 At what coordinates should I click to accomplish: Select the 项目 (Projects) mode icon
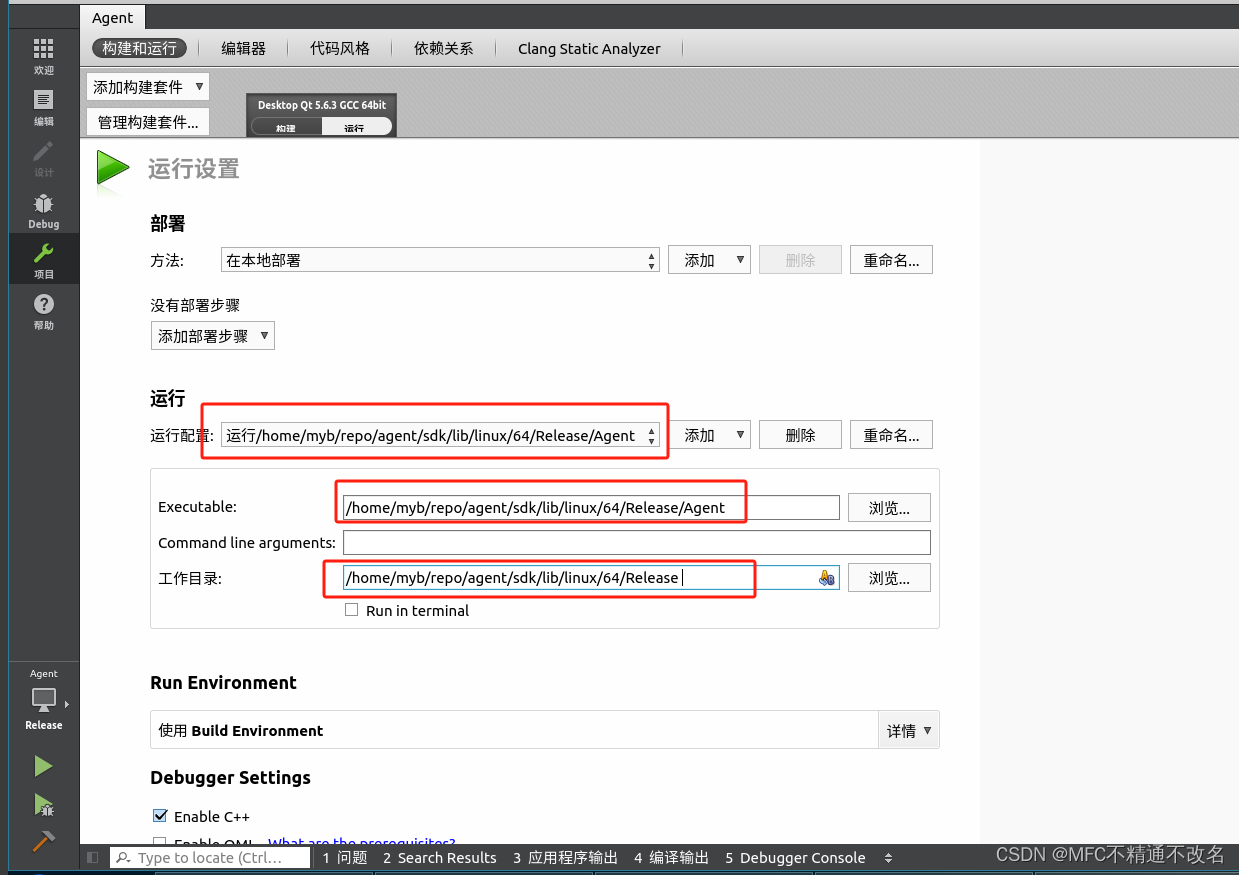click(44, 258)
